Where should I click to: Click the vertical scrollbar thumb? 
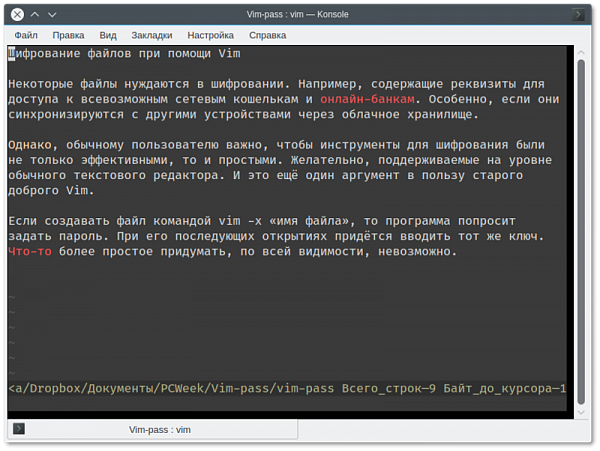pyautogui.click(x=581, y=232)
